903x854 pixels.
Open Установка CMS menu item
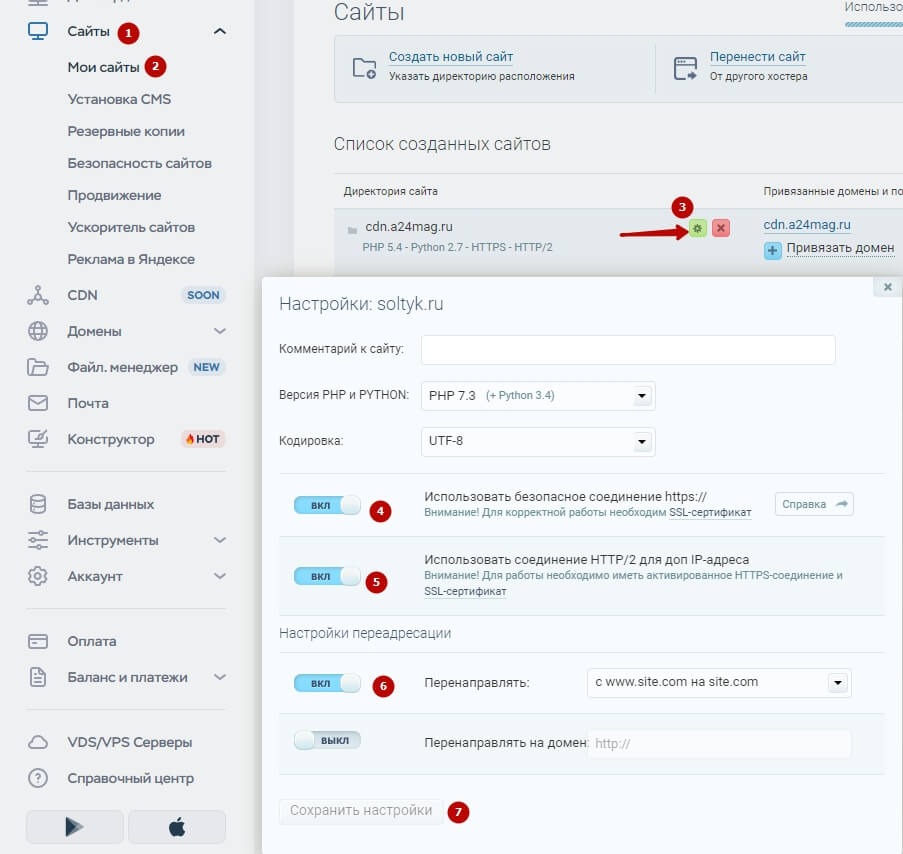click(x=119, y=99)
